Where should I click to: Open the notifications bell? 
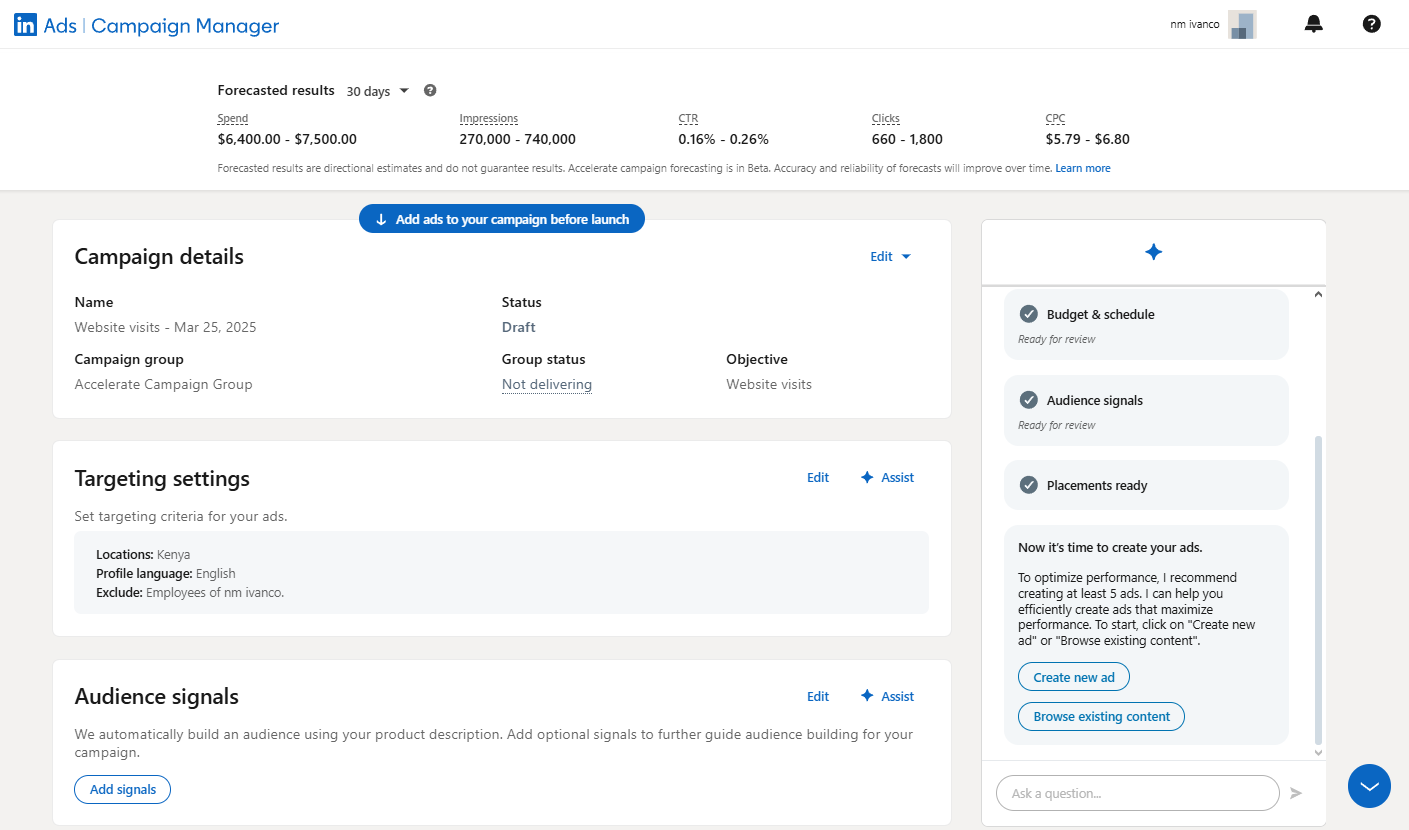1314,24
